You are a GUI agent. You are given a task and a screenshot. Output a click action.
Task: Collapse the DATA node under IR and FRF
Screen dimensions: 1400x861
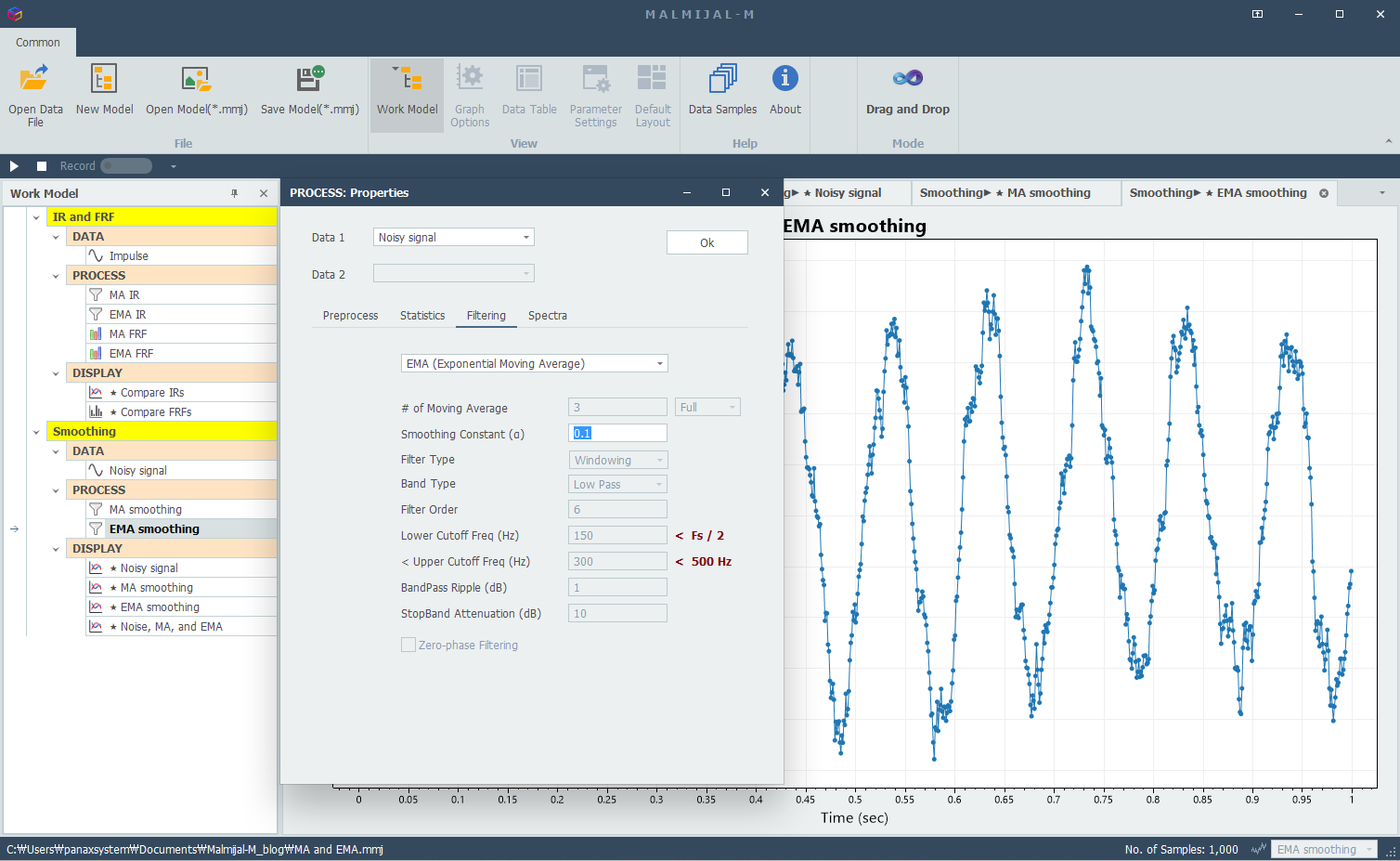(56, 237)
